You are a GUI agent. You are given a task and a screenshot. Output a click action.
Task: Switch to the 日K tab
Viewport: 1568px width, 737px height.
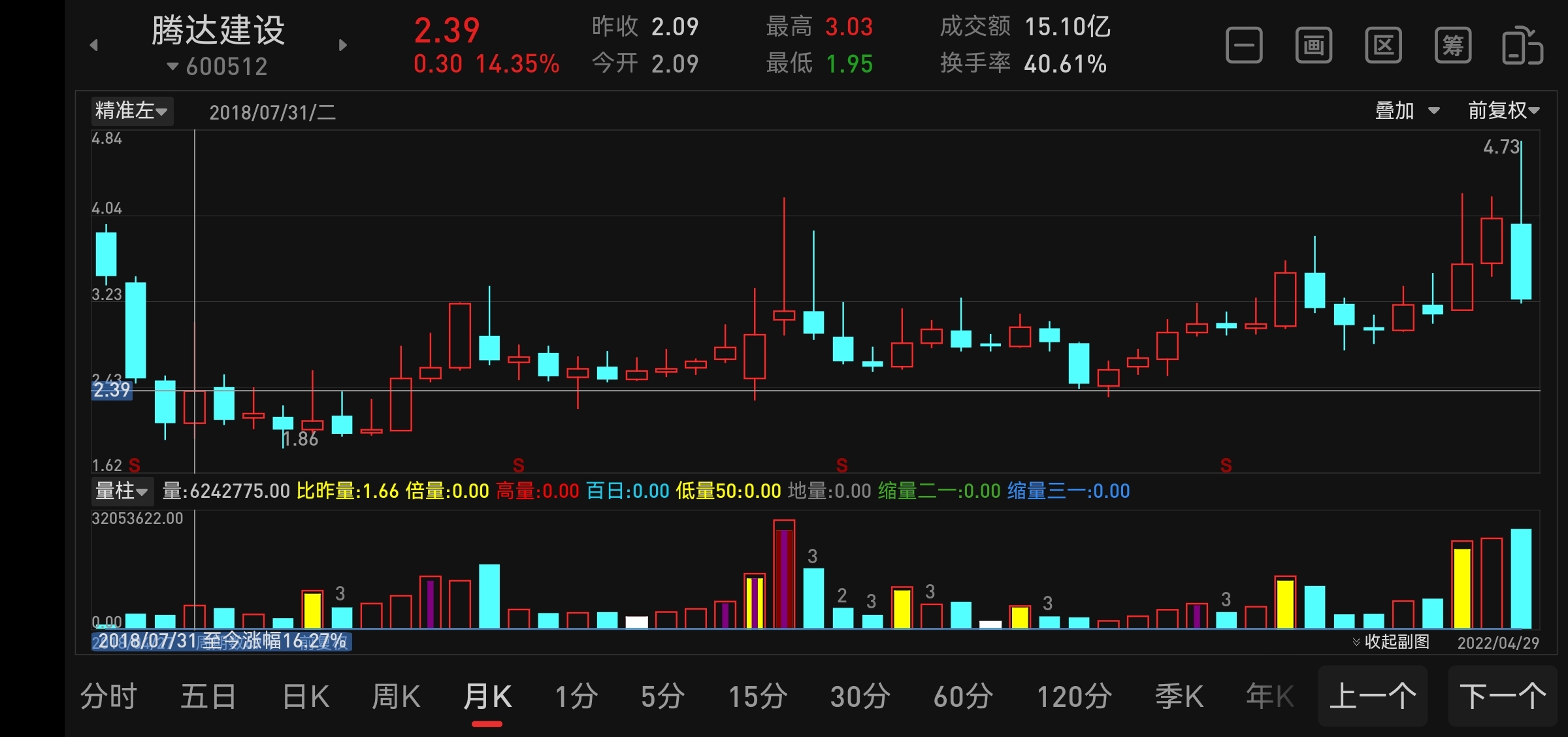306,696
